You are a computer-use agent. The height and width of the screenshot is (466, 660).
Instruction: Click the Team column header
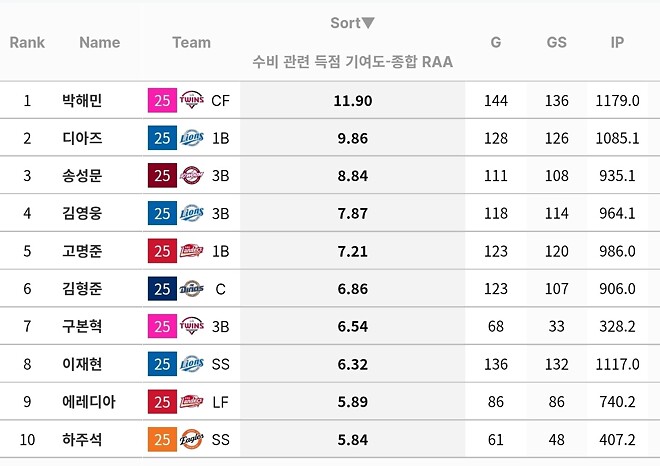[191, 42]
